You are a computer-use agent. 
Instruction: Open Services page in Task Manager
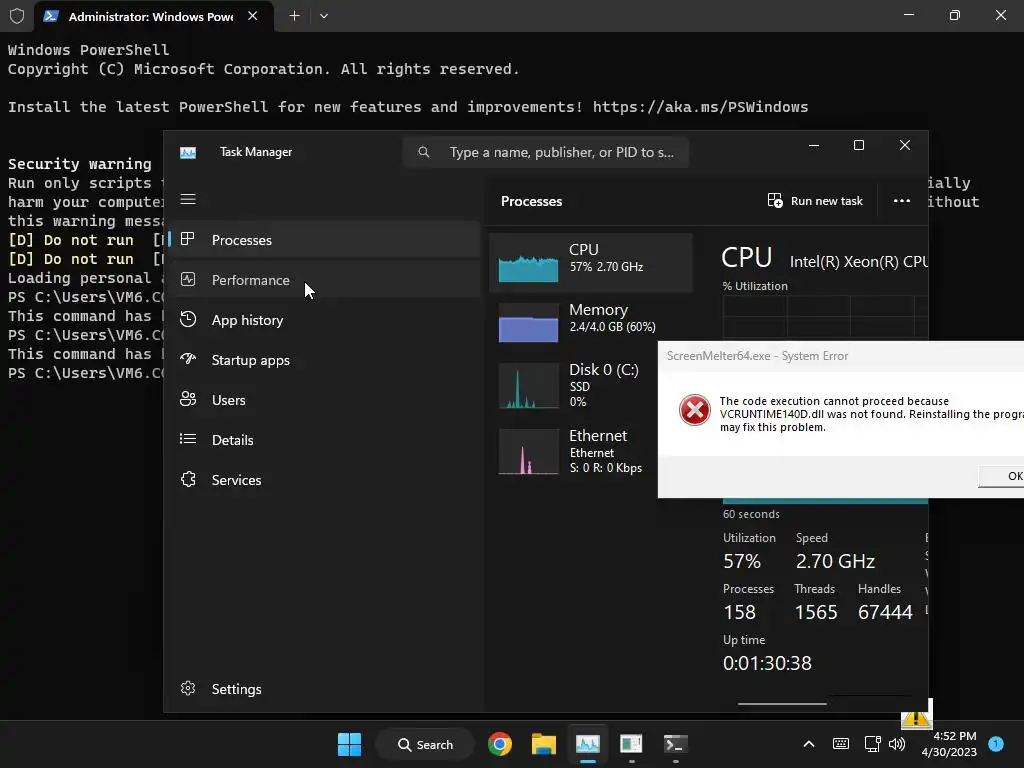point(325,479)
